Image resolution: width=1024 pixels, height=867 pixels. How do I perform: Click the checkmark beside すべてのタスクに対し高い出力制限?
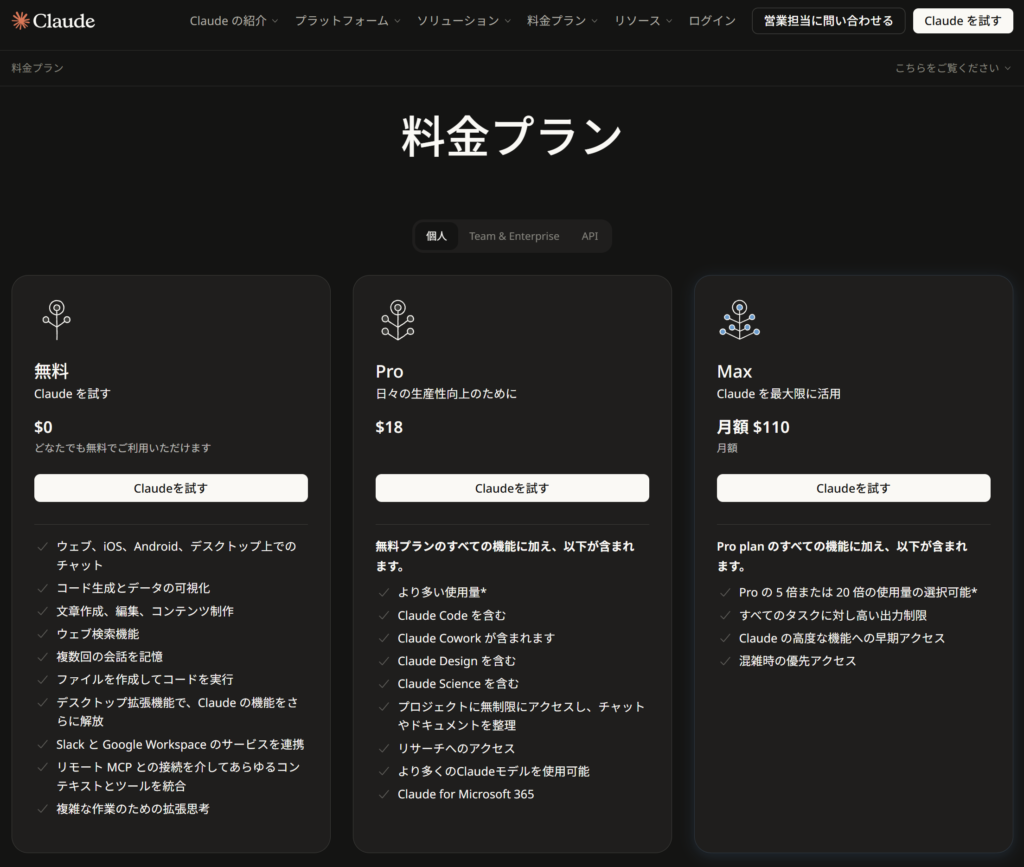click(725, 616)
